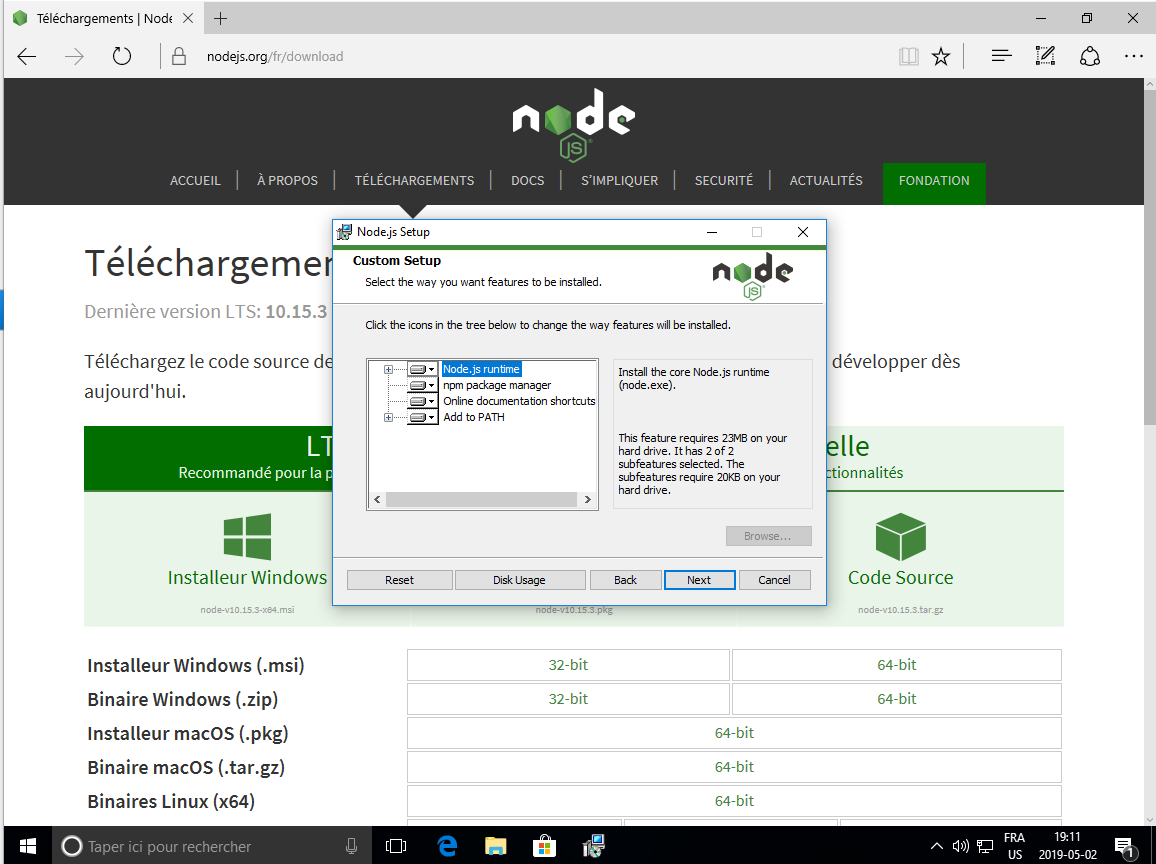Open the DOCS menu item
This screenshot has height=864, width=1156.
(x=527, y=181)
